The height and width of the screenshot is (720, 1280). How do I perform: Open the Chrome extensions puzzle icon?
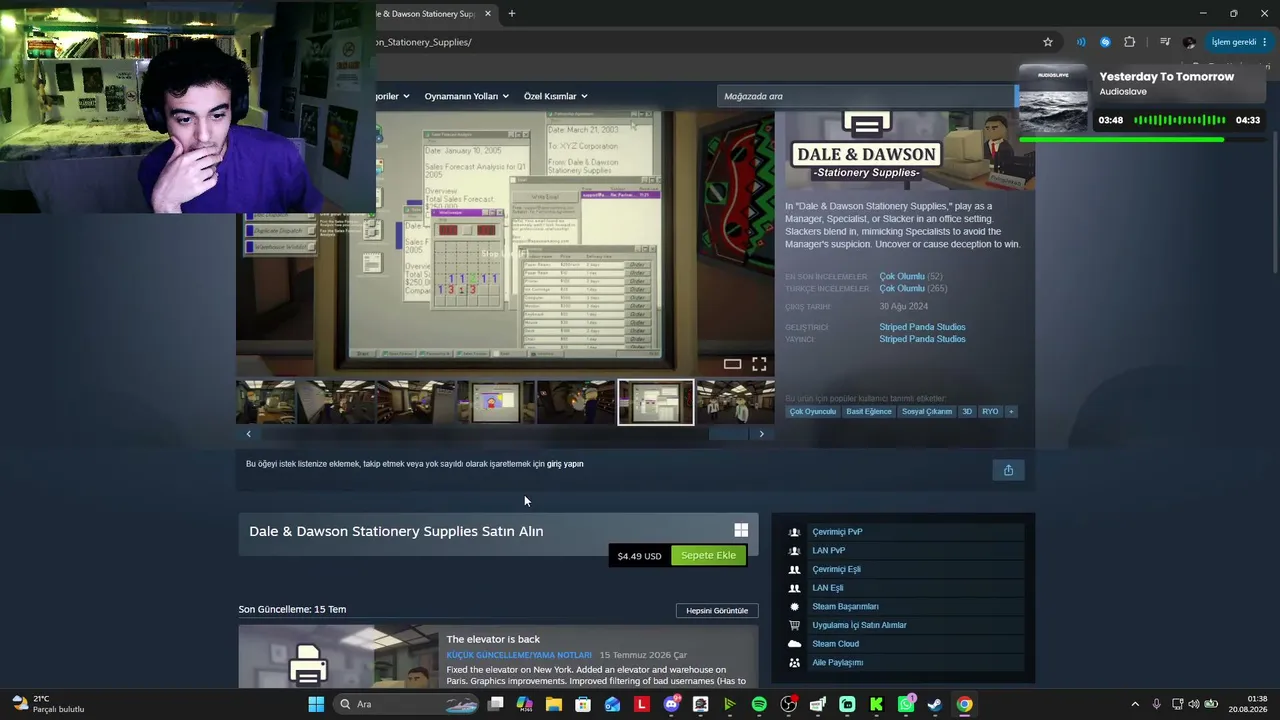tap(1130, 42)
